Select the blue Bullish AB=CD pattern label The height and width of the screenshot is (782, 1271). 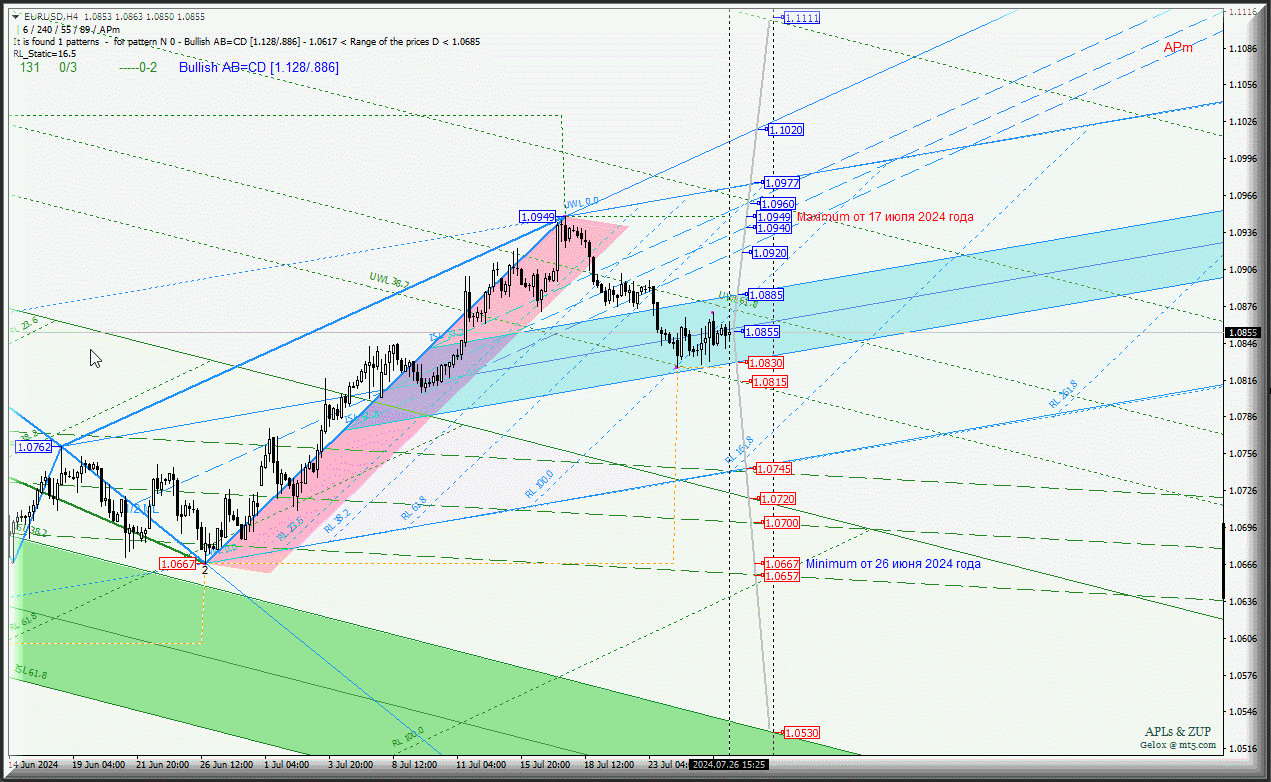tap(258, 67)
